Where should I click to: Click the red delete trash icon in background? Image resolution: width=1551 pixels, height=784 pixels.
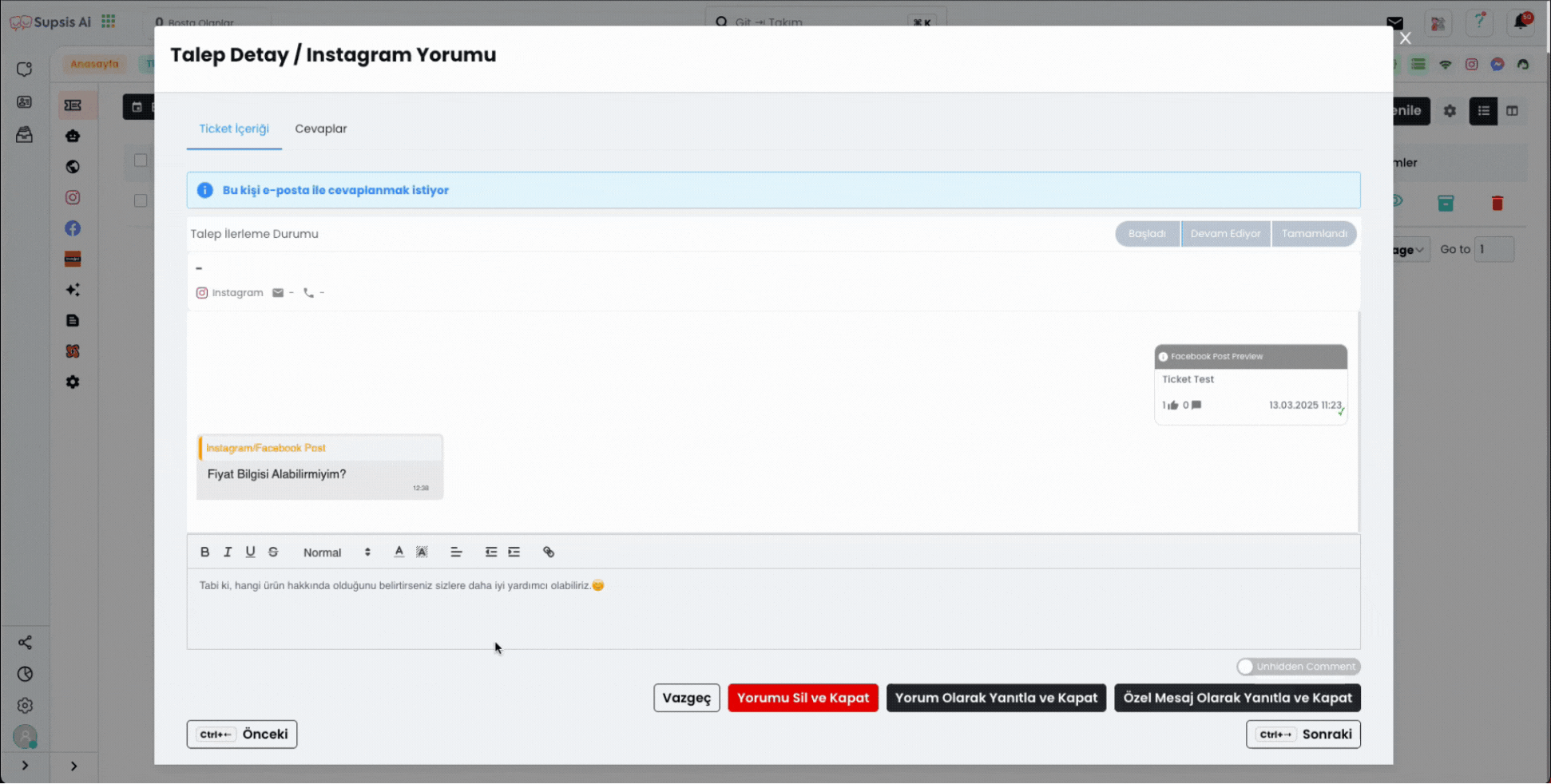coord(1497,204)
